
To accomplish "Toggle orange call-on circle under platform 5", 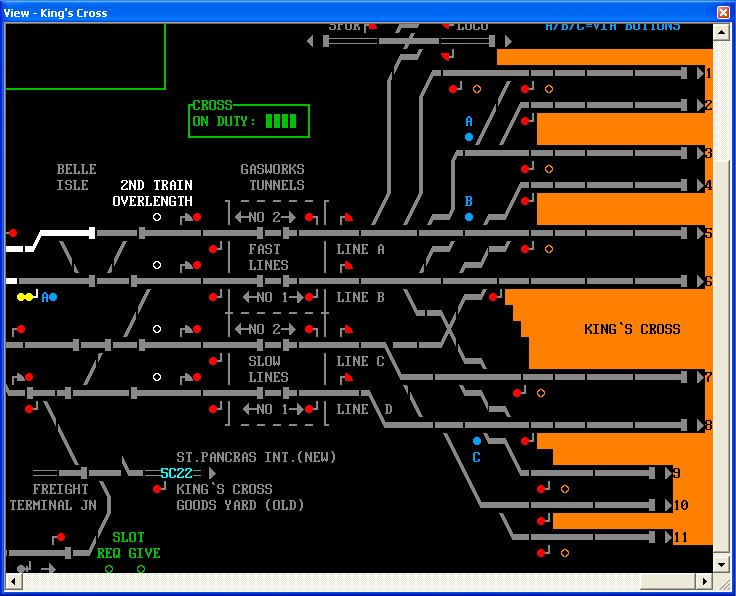I will 549,249.
